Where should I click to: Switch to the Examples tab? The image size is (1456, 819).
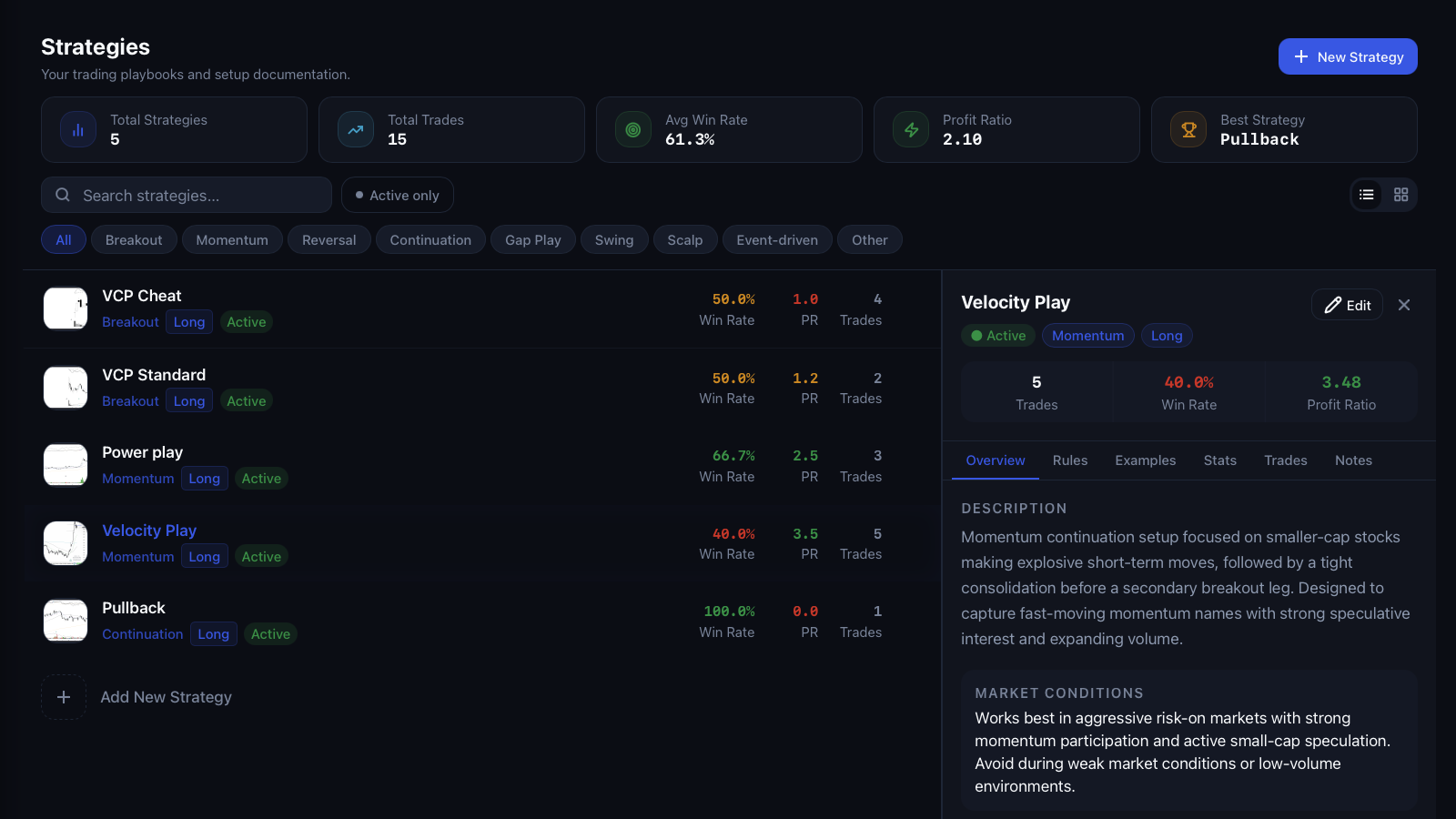point(1146,460)
